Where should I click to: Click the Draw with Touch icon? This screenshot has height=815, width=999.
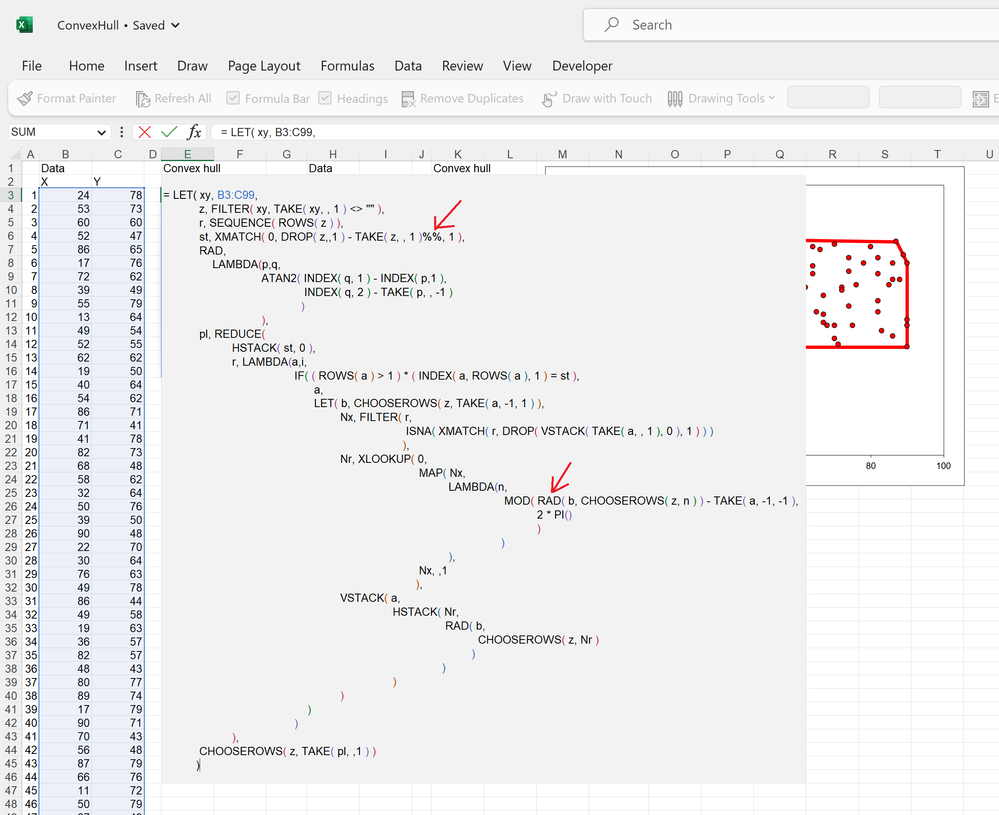[x=549, y=99]
